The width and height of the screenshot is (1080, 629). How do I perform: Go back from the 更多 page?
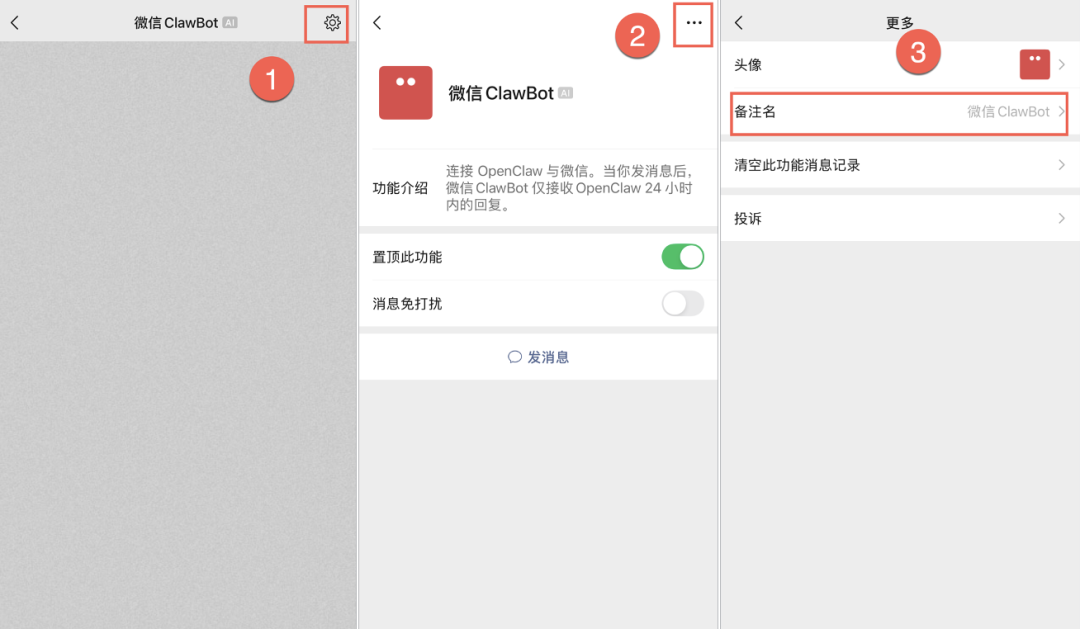[737, 22]
